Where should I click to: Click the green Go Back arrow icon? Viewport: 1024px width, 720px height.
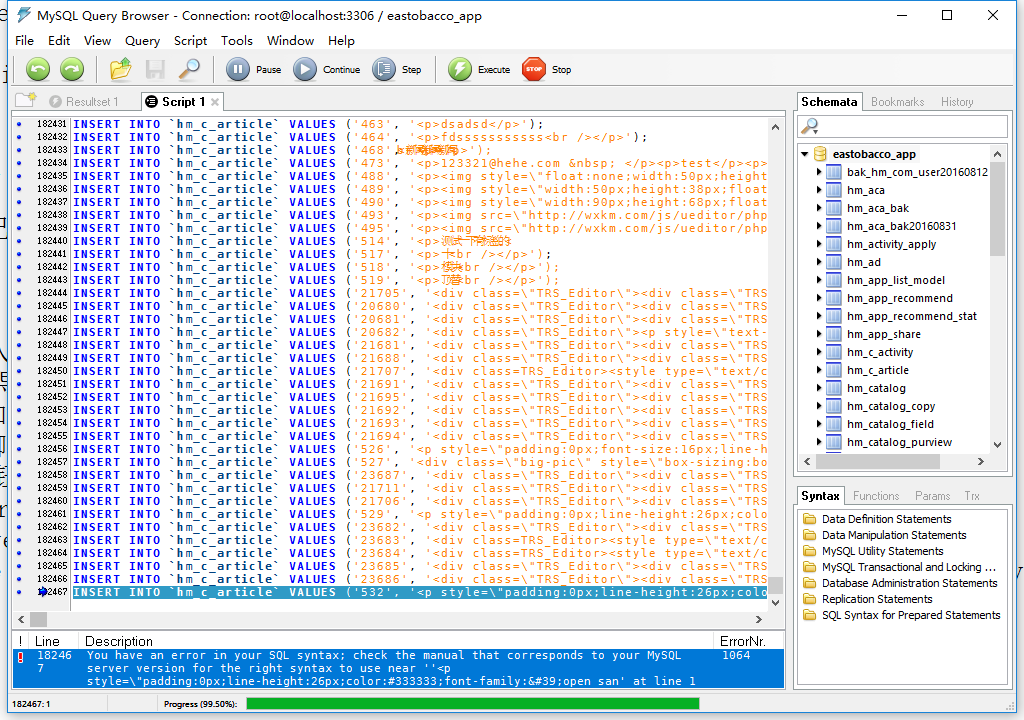pos(38,69)
